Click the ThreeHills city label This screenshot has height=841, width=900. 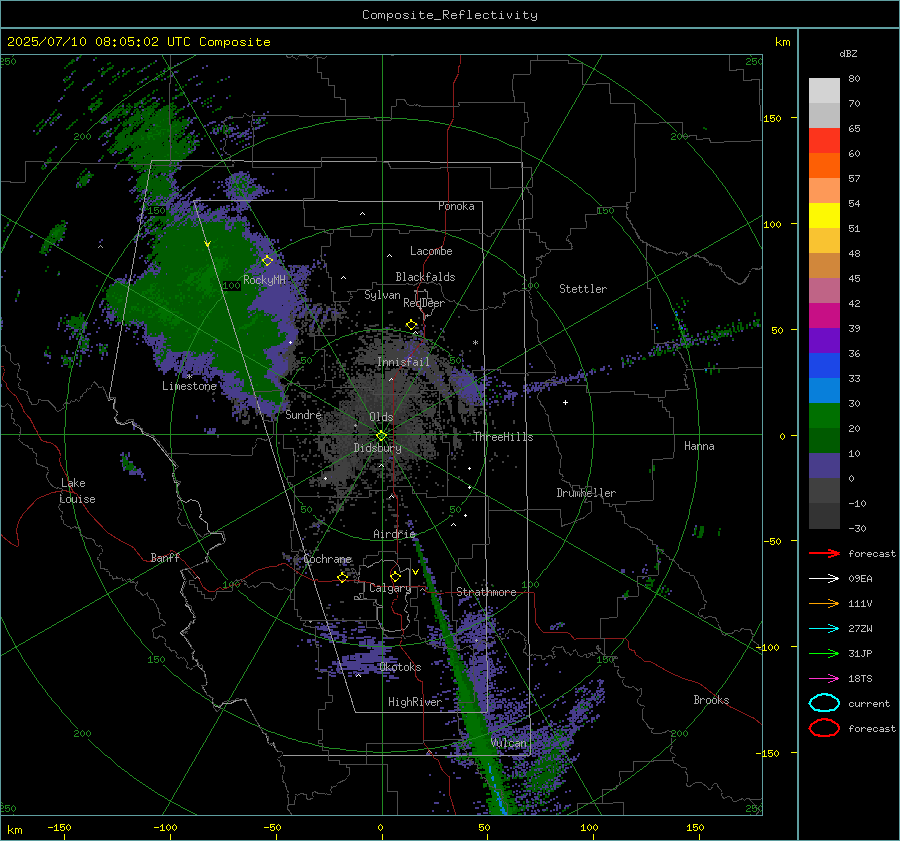503,437
